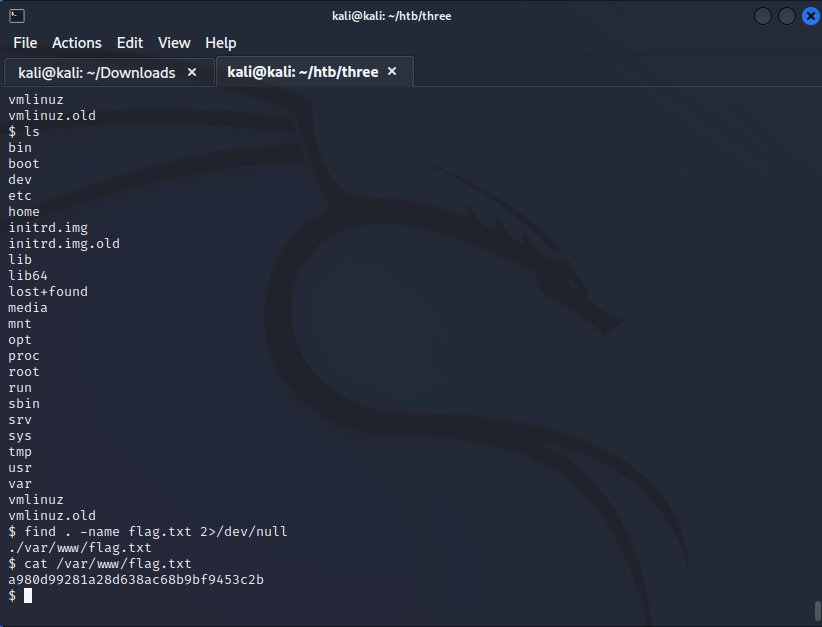Switch to the kali@kali ~/Downloads tab
The image size is (822, 627).
(x=97, y=72)
